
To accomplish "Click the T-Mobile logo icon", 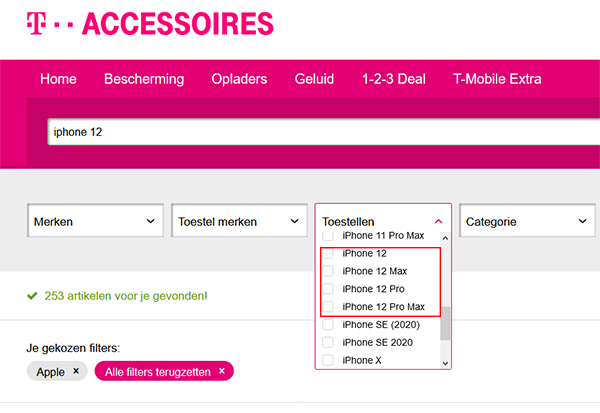I will tap(36, 23).
